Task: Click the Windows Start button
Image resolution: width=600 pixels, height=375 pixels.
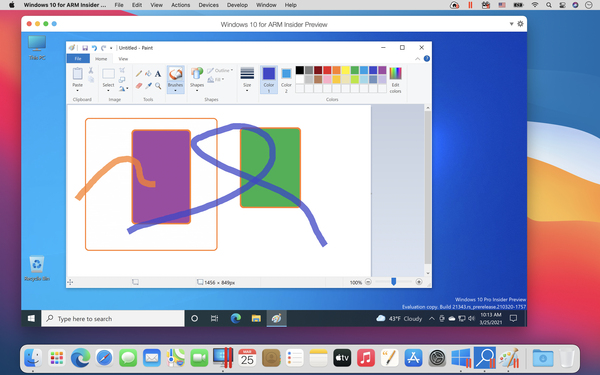Action: coord(31,318)
